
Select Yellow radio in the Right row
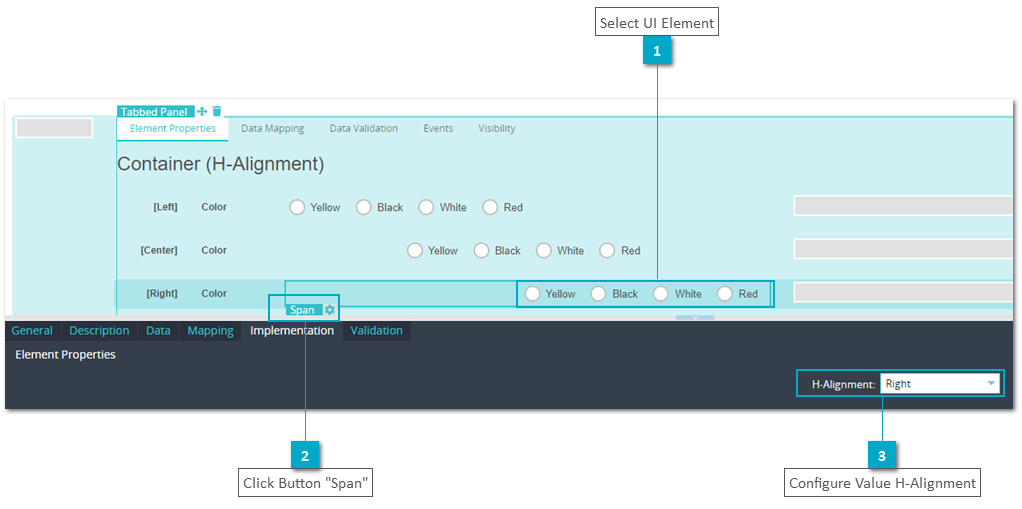[533, 294]
